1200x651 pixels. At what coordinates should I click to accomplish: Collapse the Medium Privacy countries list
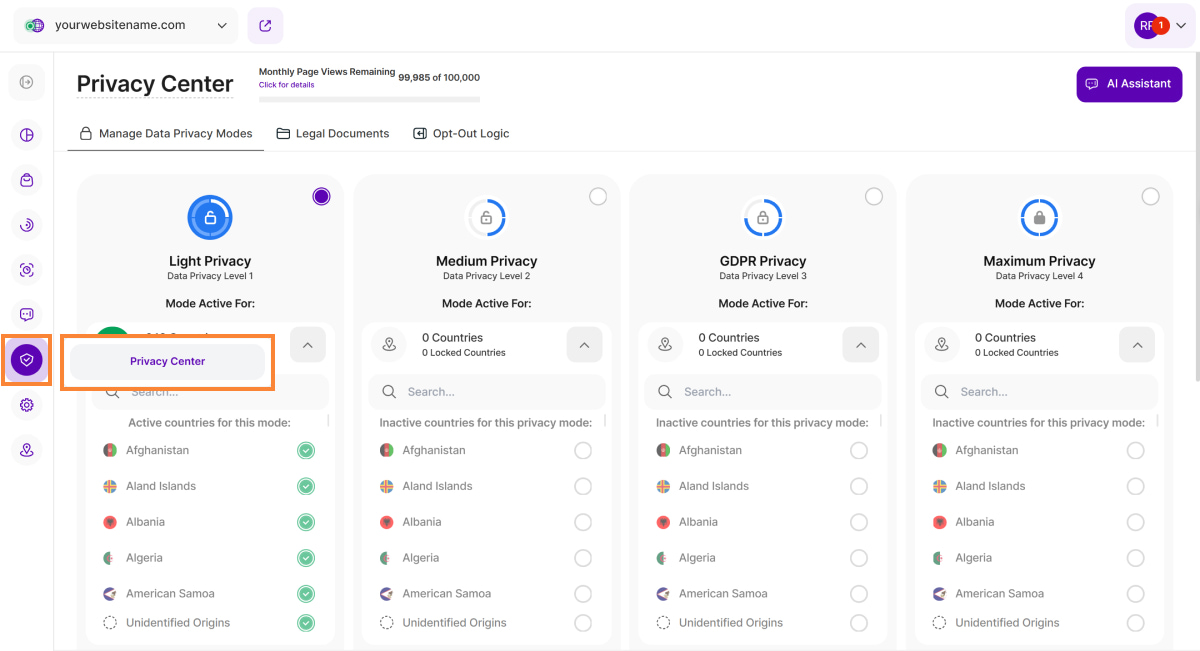584,345
